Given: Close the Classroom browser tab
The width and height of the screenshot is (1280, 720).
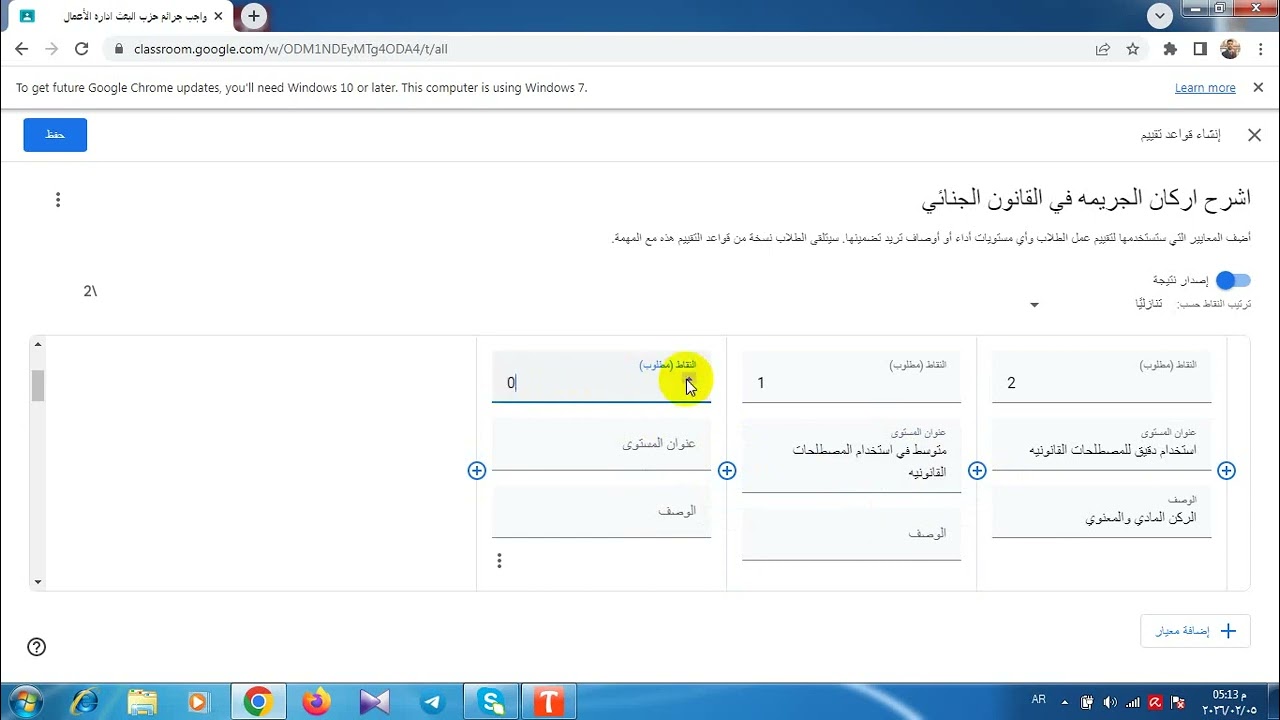Looking at the screenshot, I should (x=218, y=17).
